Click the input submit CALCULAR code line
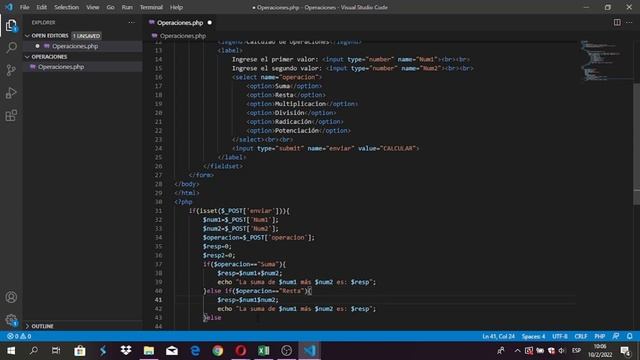 [325, 148]
